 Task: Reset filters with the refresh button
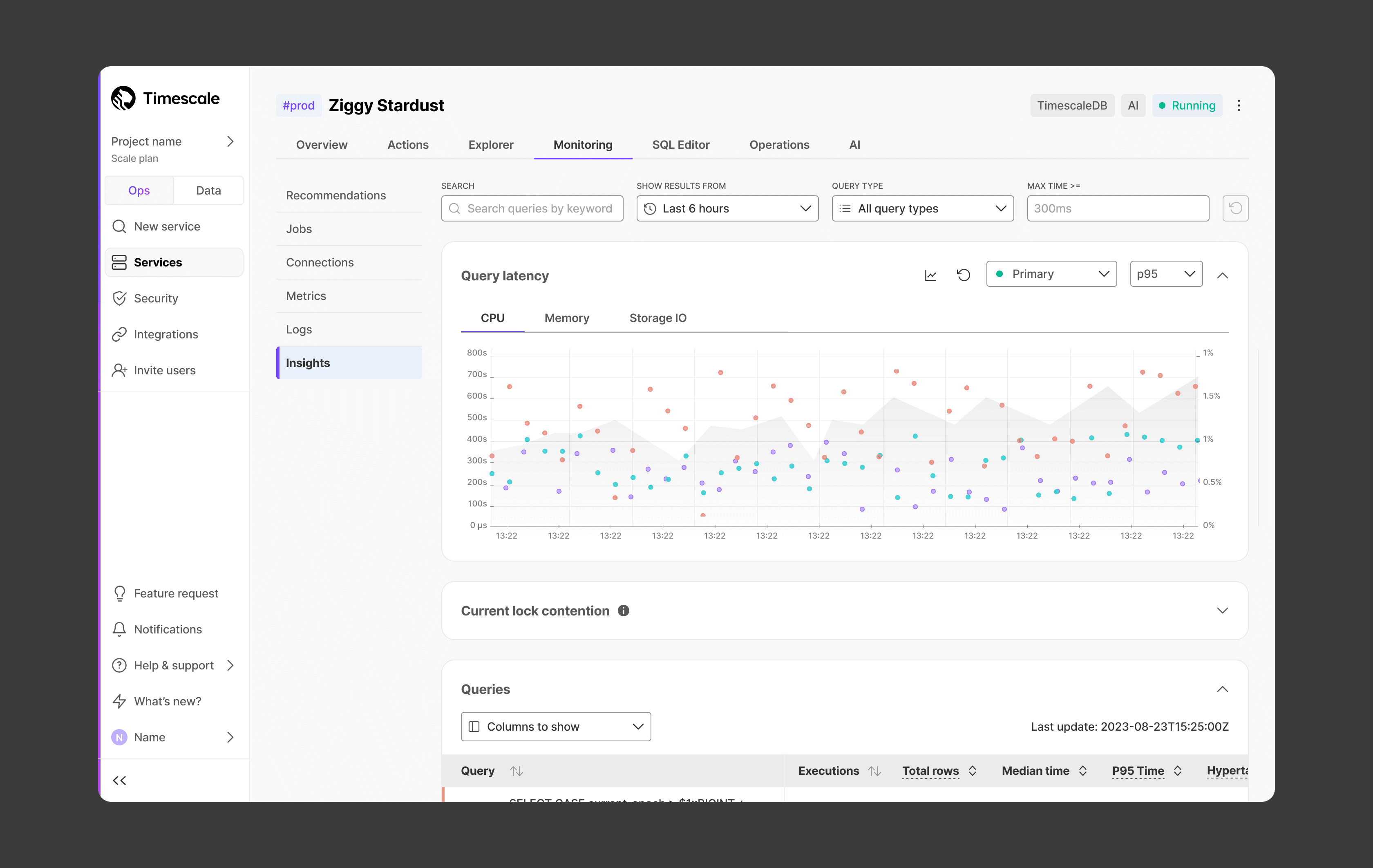tap(1236, 209)
